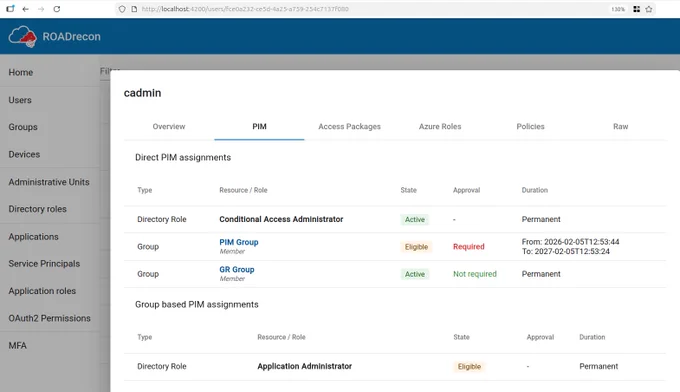Bookmark the page with the star icon
680x392 pixels.
coord(649,9)
